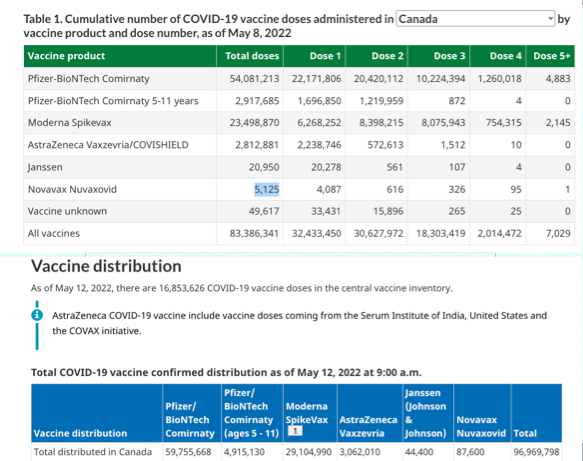Click Total distributed in Canada row label
583x461 pixels.
click(x=93, y=452)
